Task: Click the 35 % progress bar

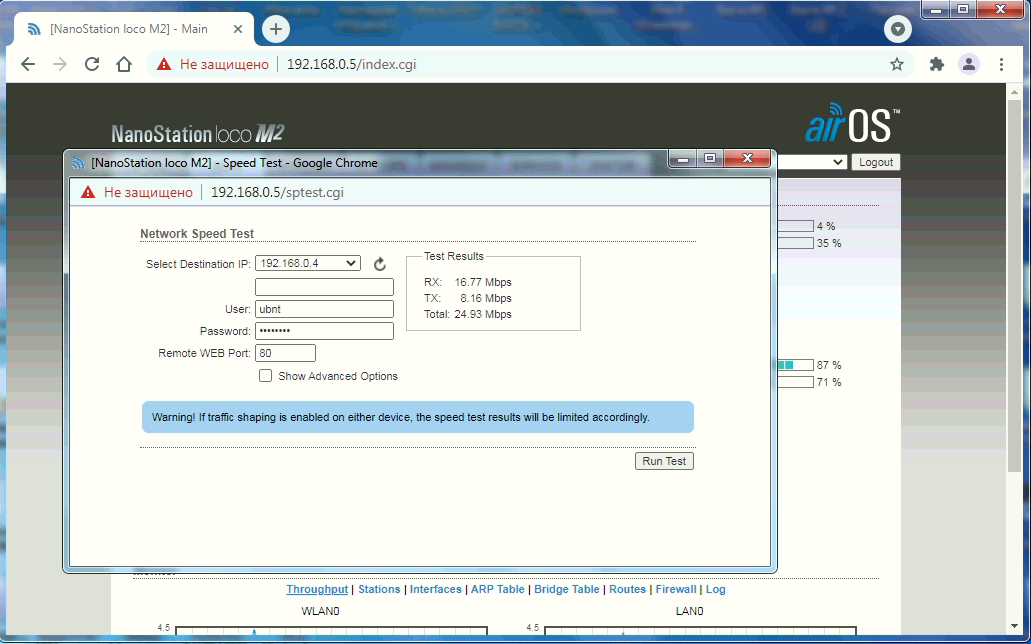Action: (x=795, y=243)
